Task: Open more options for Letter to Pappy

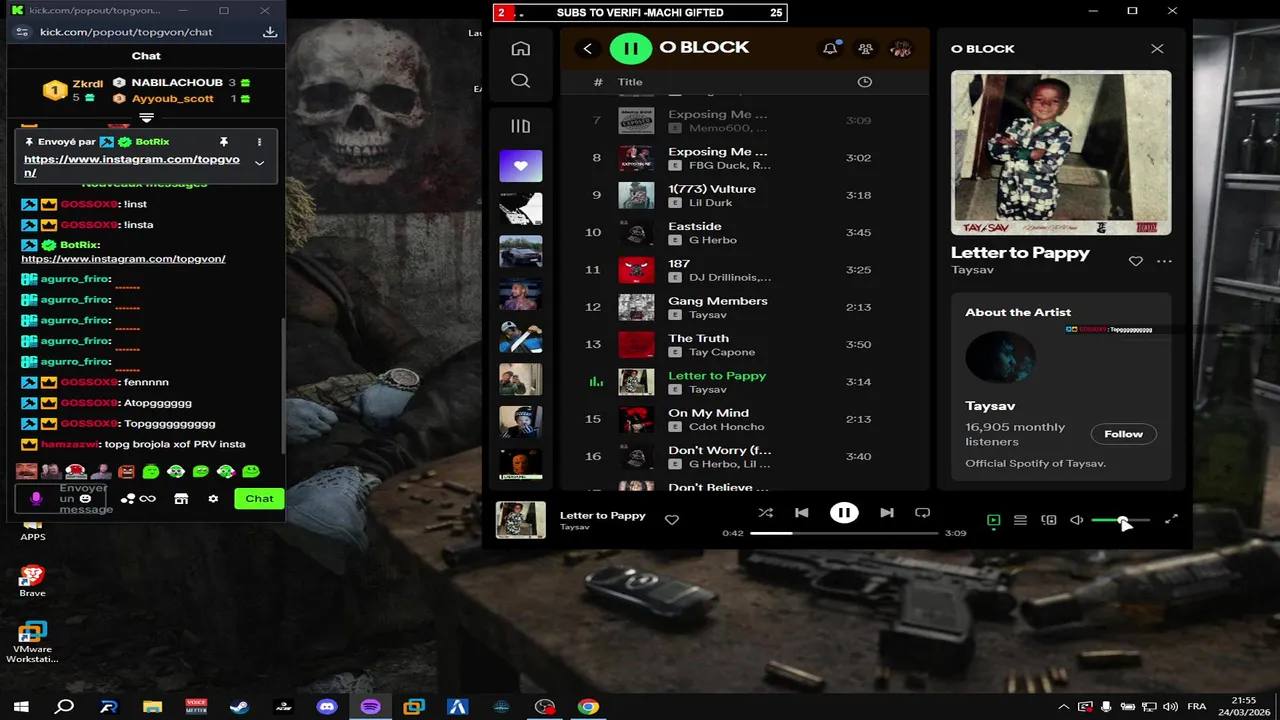Action: [x=1164, y=261]
